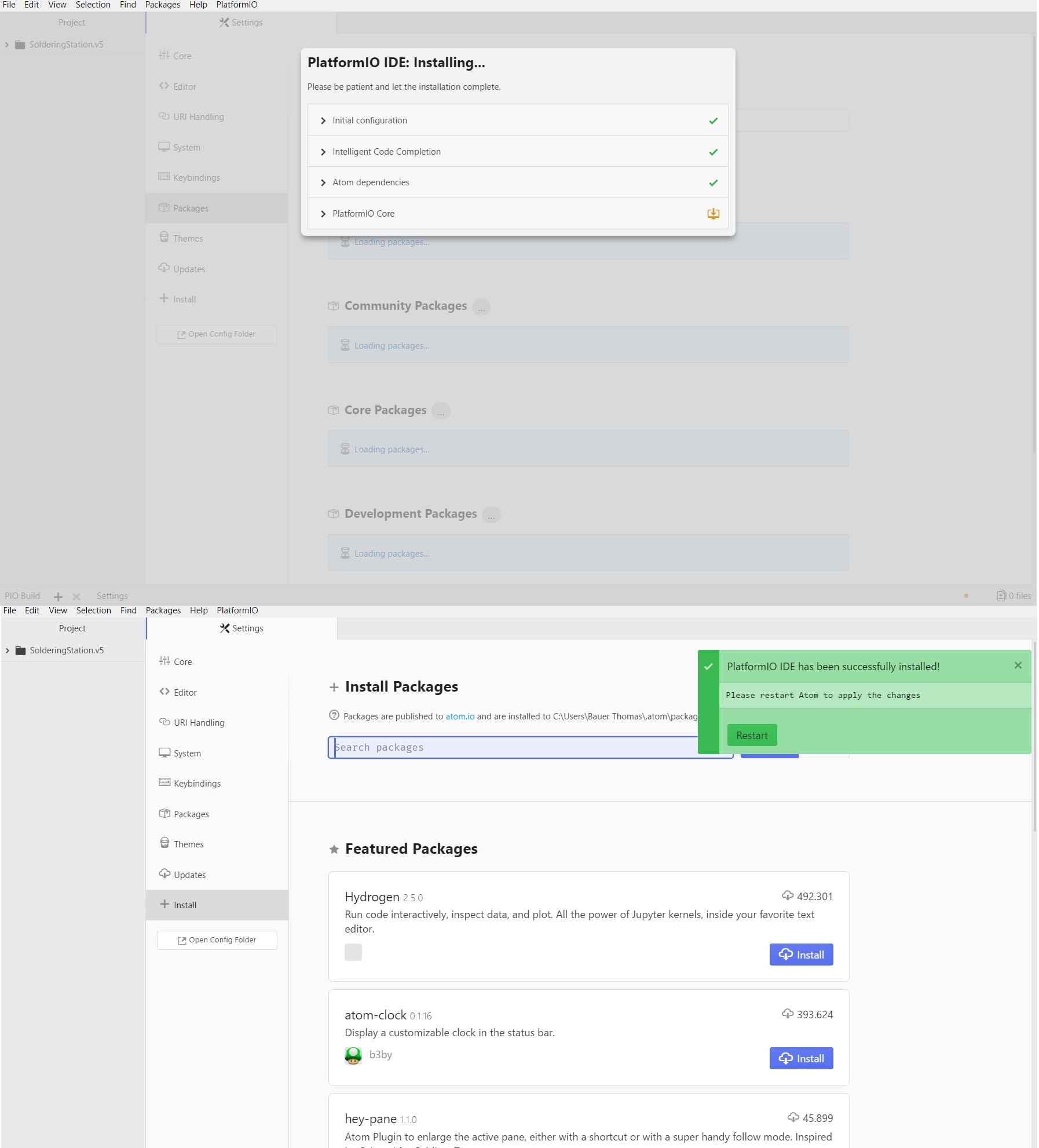The height and width of the screenshot is (1148, 1039).
Task: Open Editor settings in lower window sidebar
Action: [217, 692]
